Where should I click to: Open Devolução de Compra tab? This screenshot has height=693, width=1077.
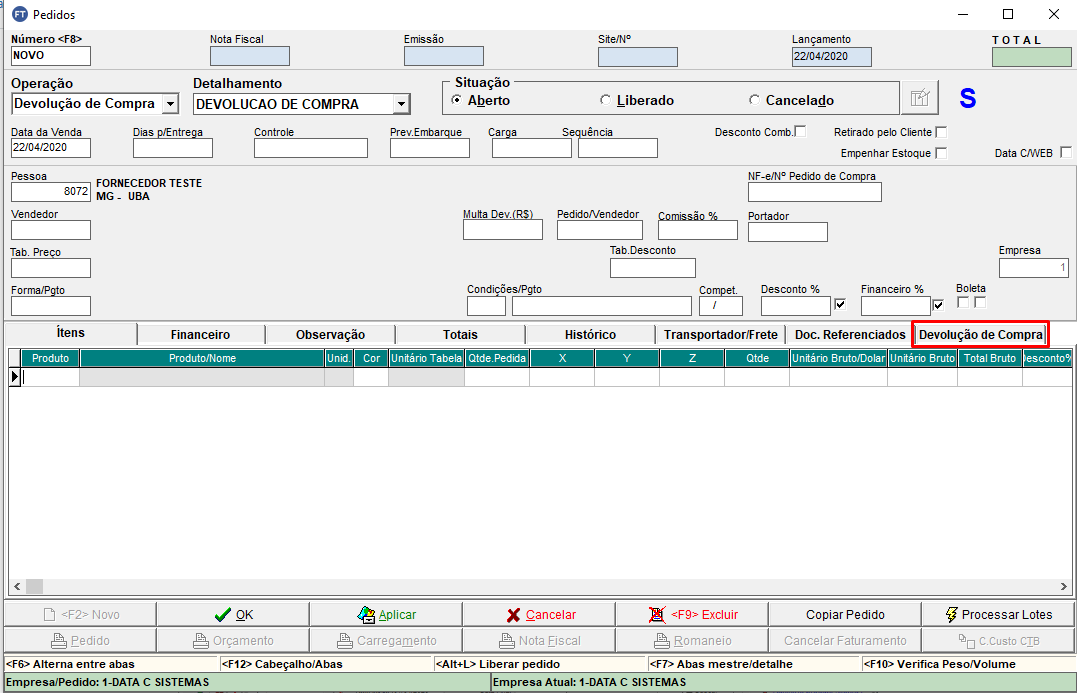pos(980,334)
